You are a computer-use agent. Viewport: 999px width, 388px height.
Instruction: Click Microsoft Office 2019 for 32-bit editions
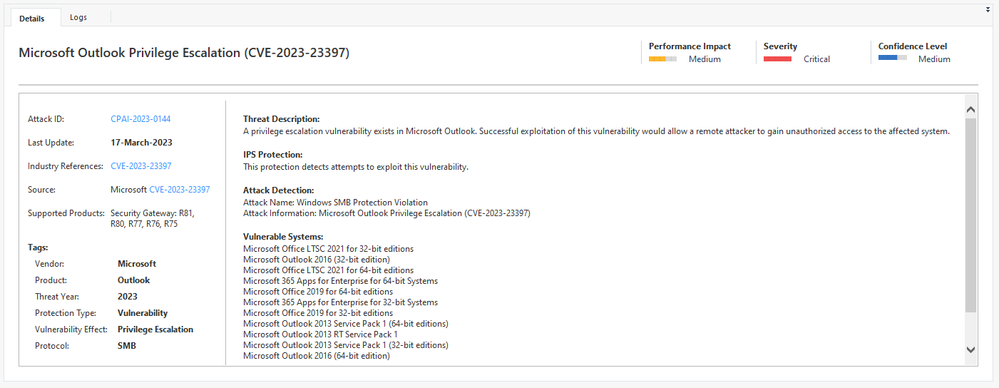(x=318, y=313)
